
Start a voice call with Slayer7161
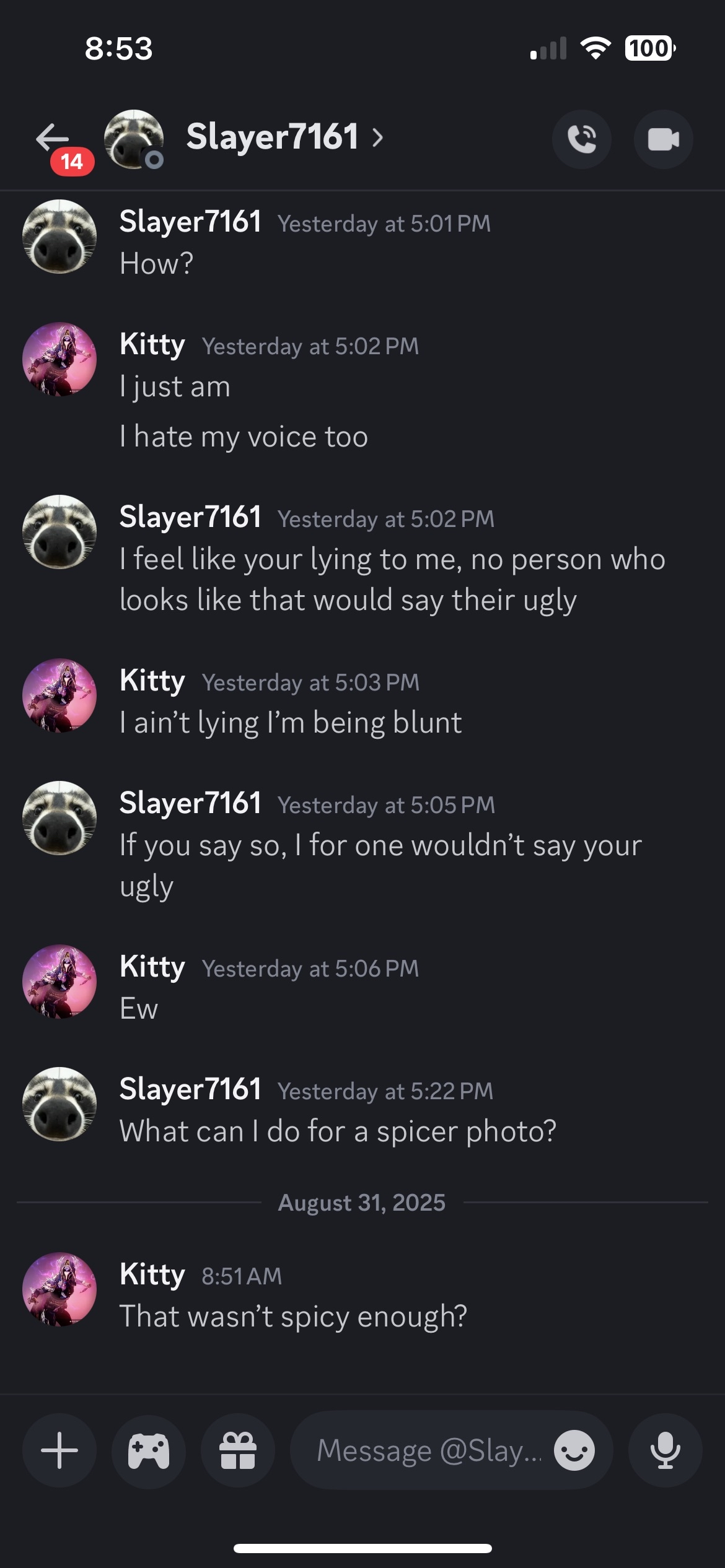pos(581,139)
